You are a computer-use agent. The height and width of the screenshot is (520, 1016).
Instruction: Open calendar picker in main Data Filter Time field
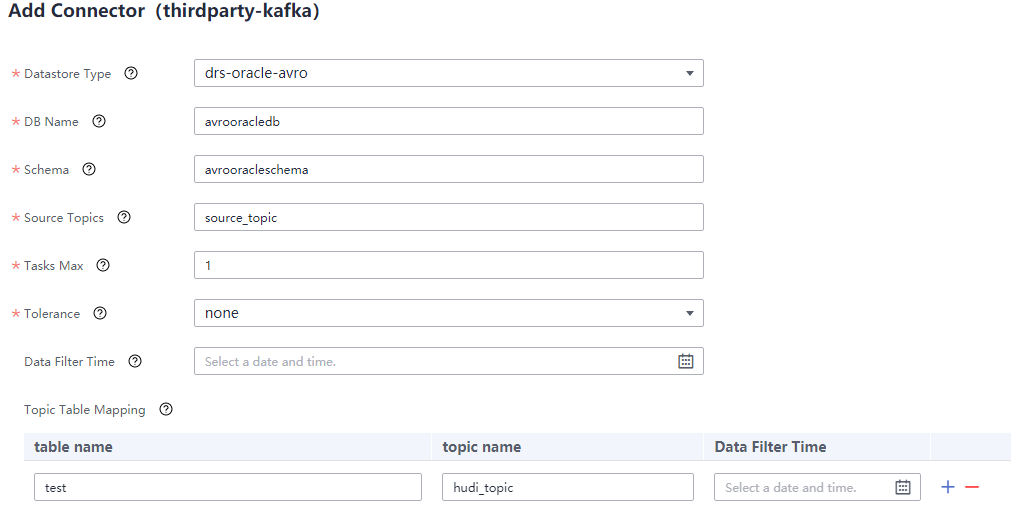[686, 362]
